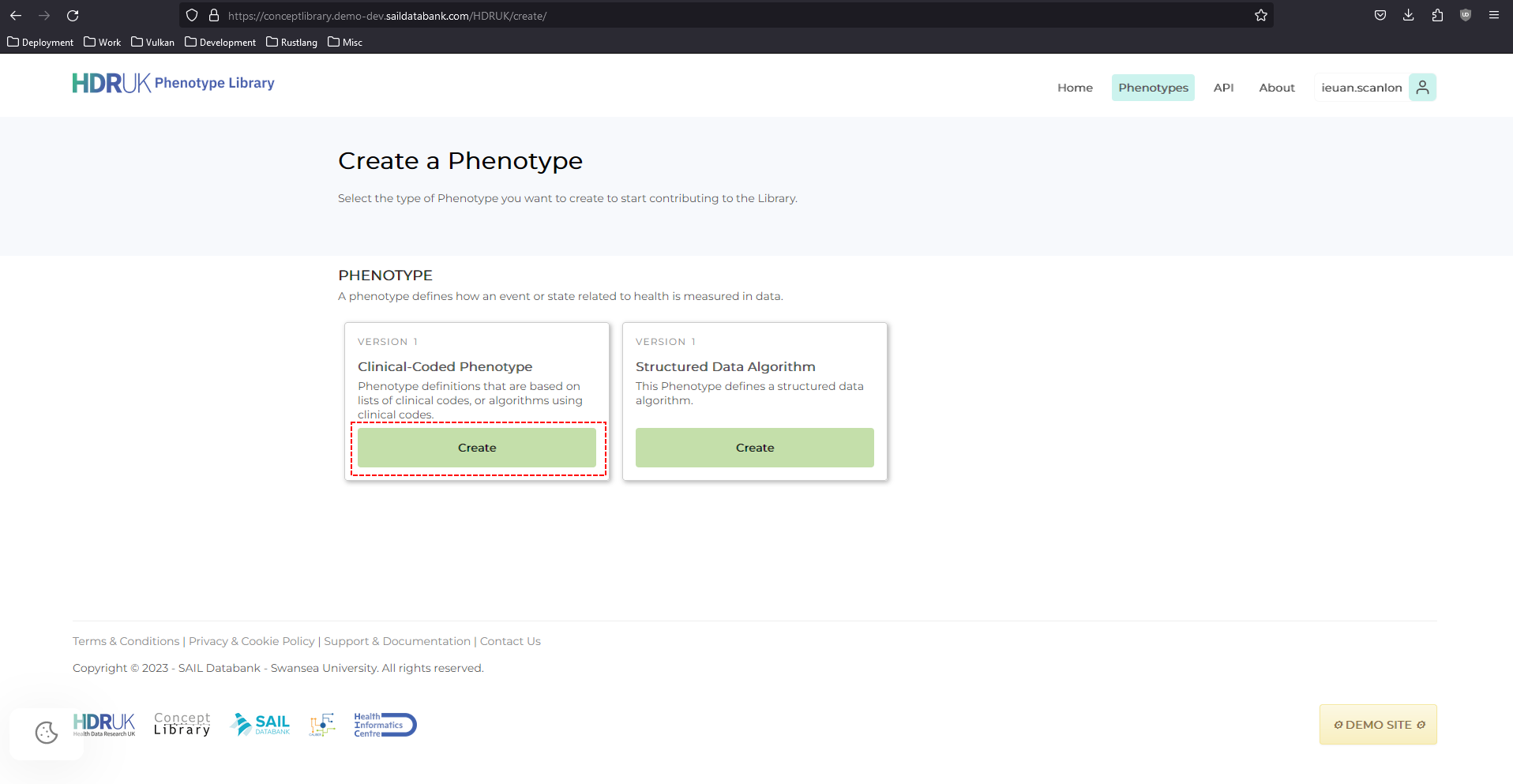Open the API nav item
Screen dimensions: 1513x784
[1223, 88]
